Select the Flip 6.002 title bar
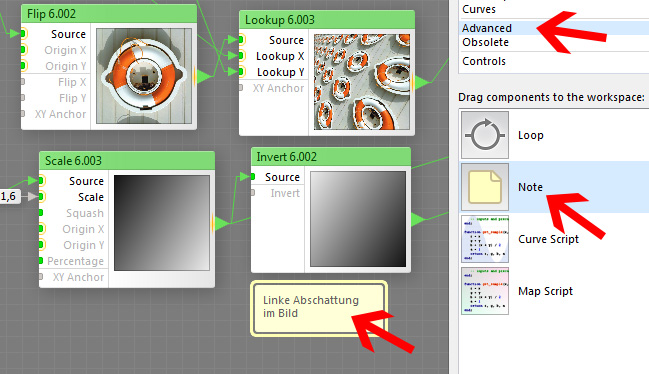Screen dimensions: 649x374 pos(109,14)
